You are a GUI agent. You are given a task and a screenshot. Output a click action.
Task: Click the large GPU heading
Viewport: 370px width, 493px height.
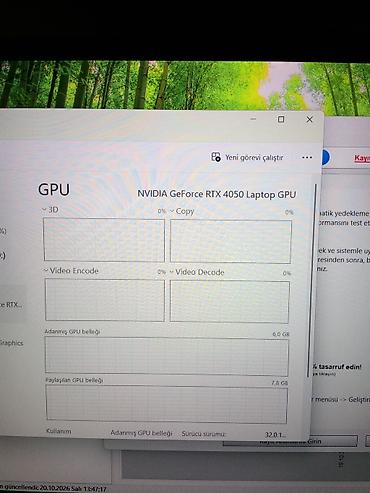tap(54, 190)
